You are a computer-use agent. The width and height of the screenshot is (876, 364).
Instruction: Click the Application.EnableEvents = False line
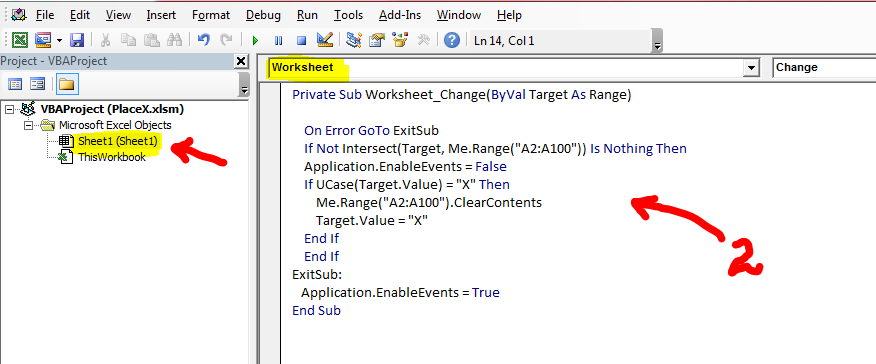tap(406, 166)
